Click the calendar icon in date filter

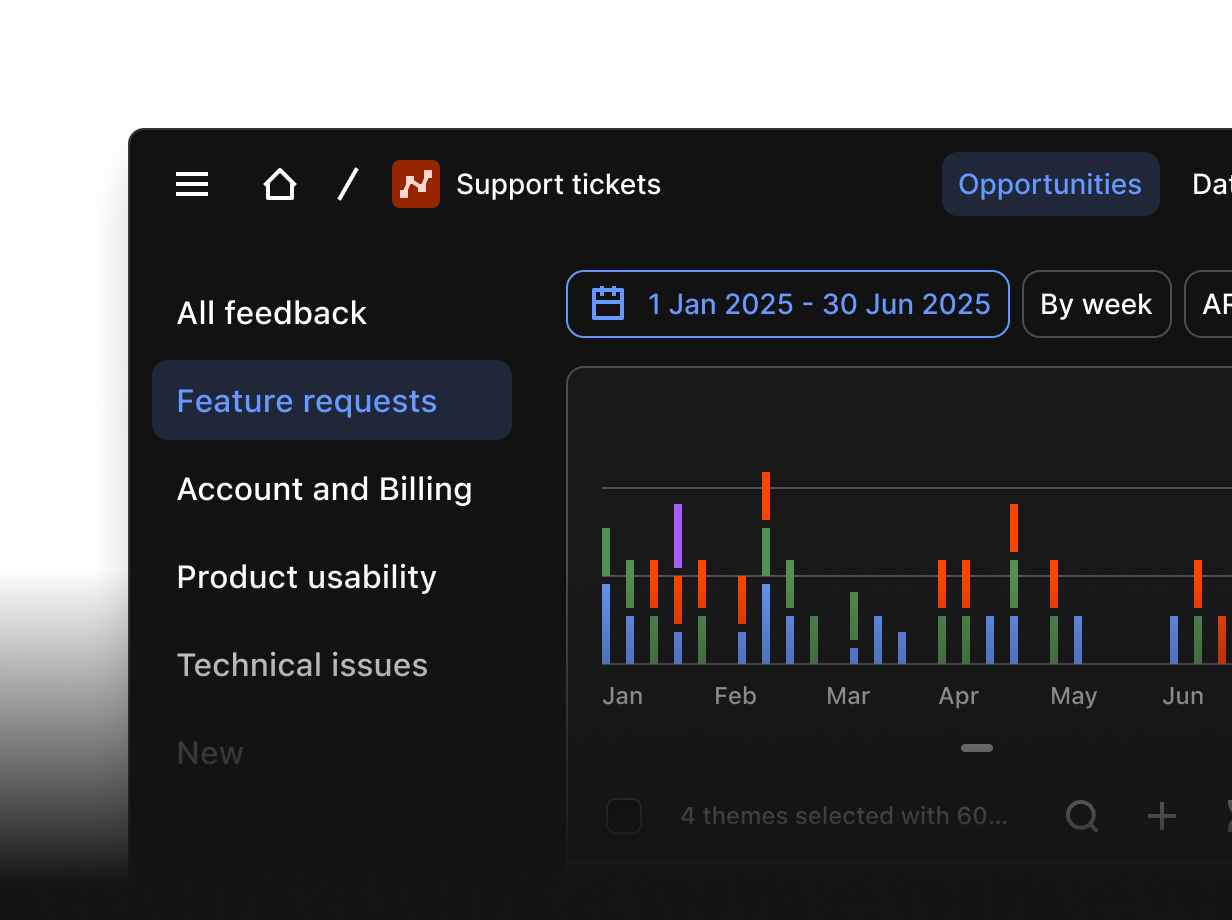608,304
